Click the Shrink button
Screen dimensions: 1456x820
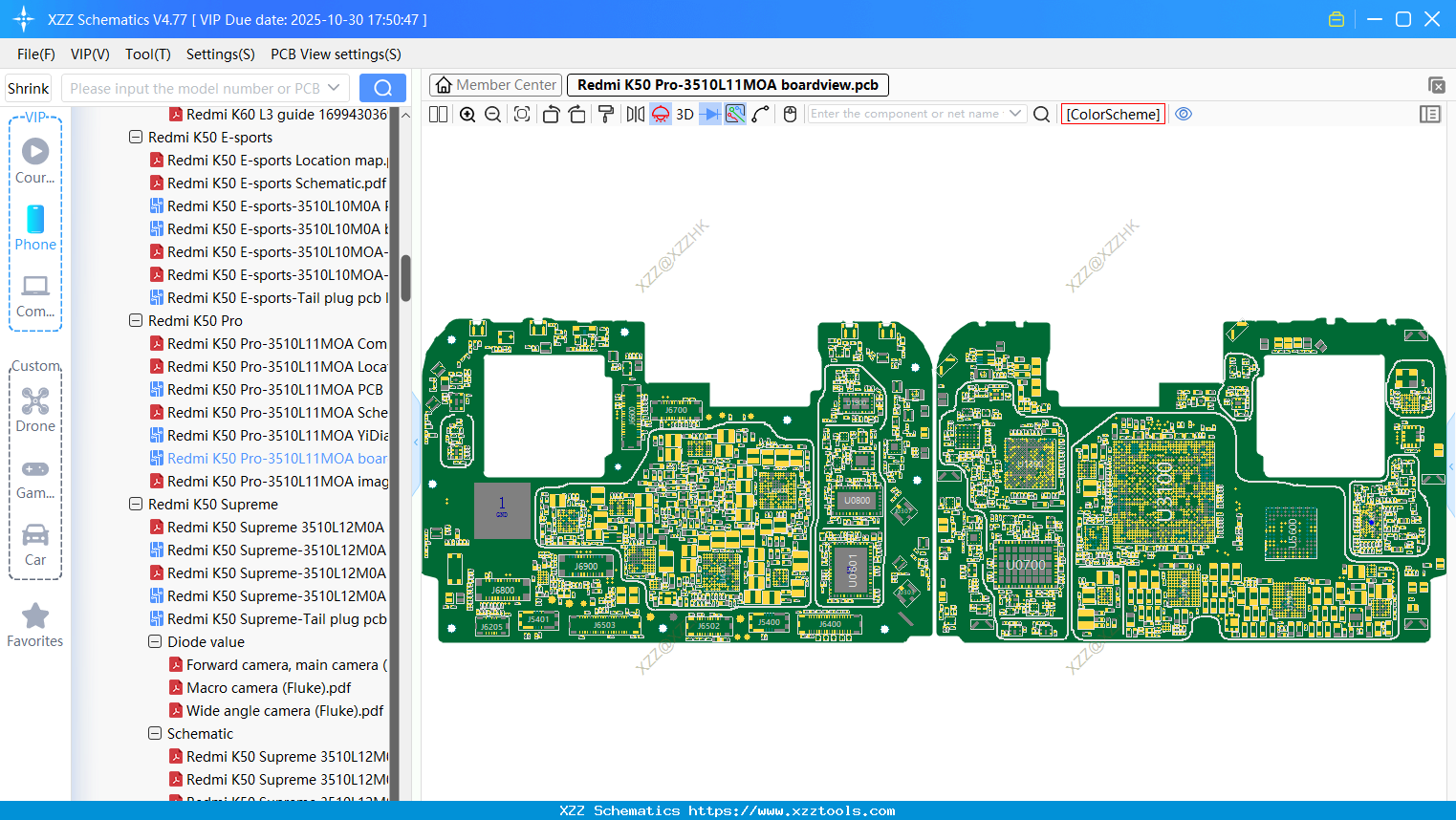28,88
